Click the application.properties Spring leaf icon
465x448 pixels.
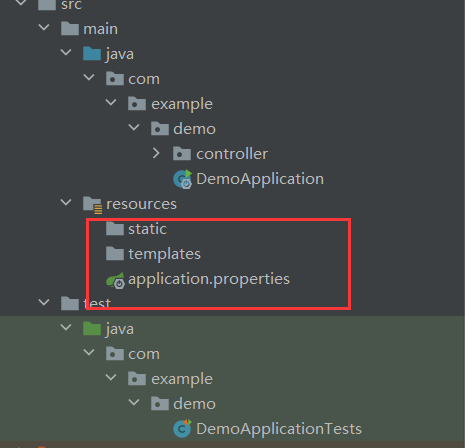click(x=115, y=280)
